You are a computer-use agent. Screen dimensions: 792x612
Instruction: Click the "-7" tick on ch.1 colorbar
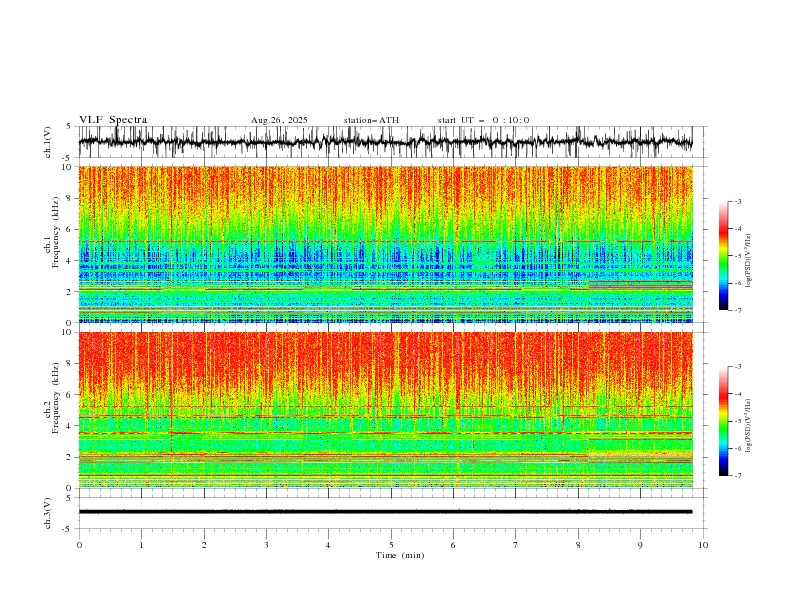(737, 310)
